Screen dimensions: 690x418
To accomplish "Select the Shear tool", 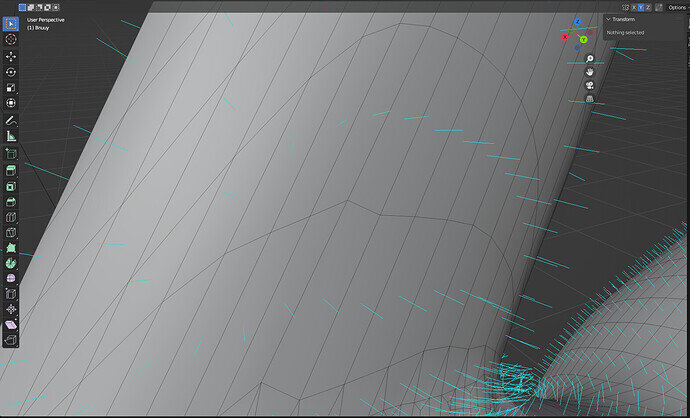I will pyautogui.click(x=11, y=325).
